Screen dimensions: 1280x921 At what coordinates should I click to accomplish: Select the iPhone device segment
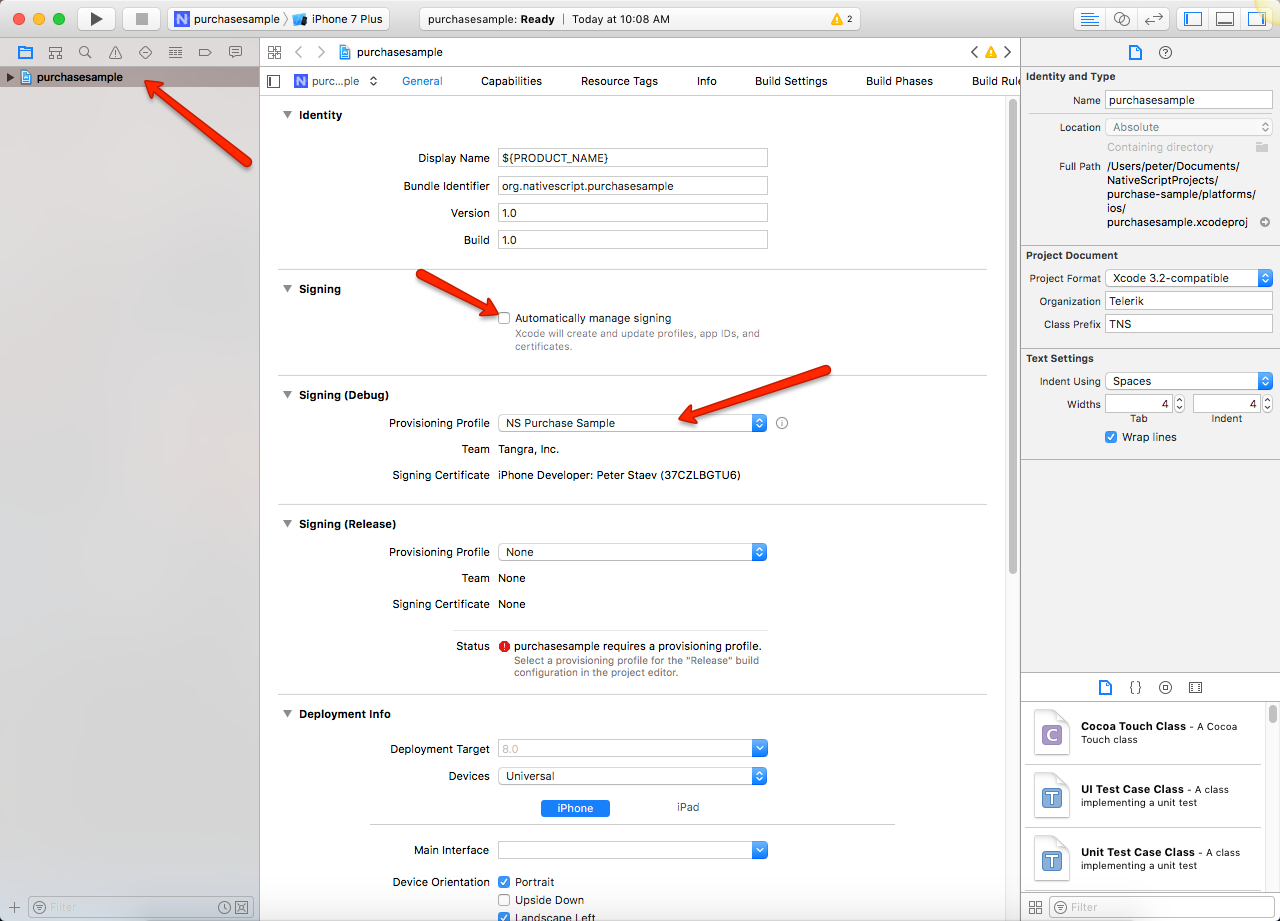[575, 808]
